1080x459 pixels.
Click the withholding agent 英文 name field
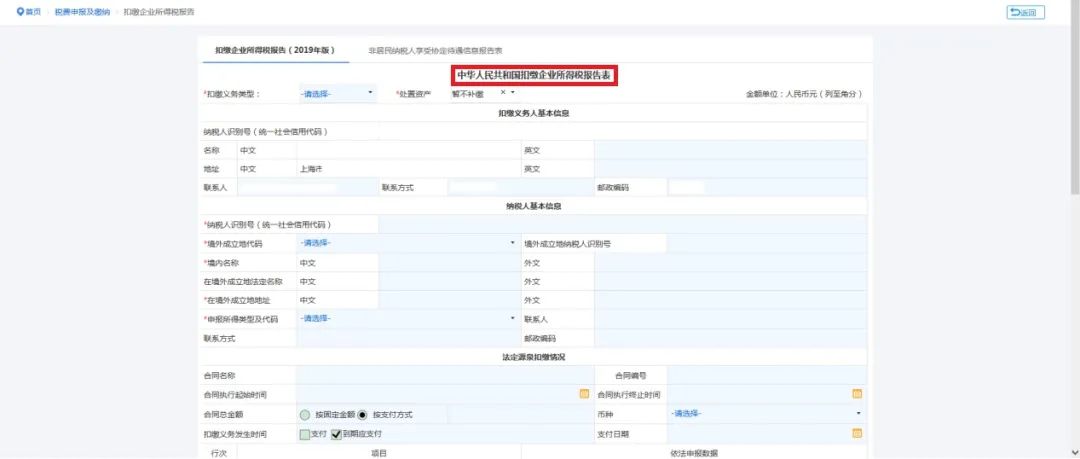coord(730,150)
